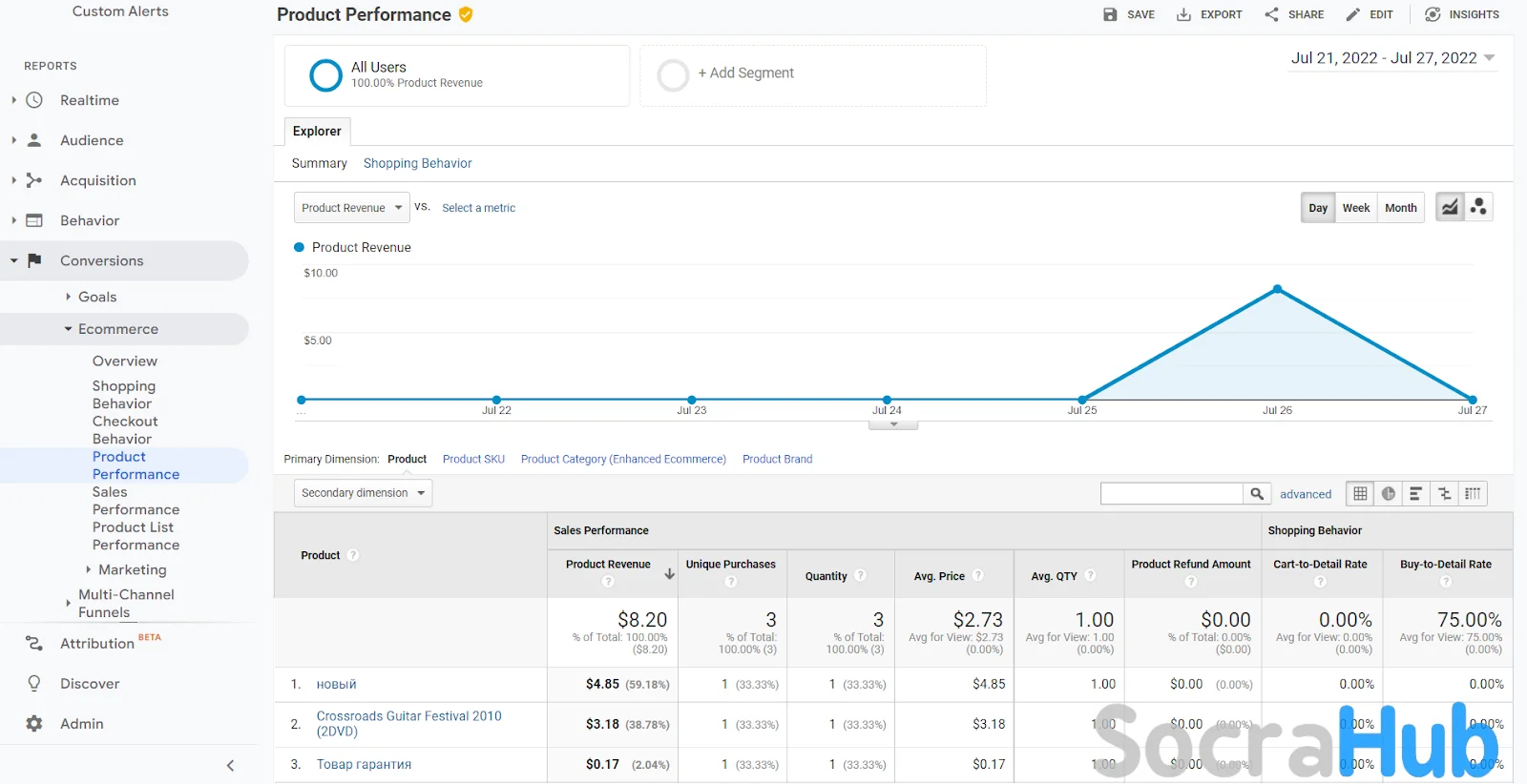The image size is (1527, 784).
Task: Select the Performance bar view icon
Action: point(1416,494)
